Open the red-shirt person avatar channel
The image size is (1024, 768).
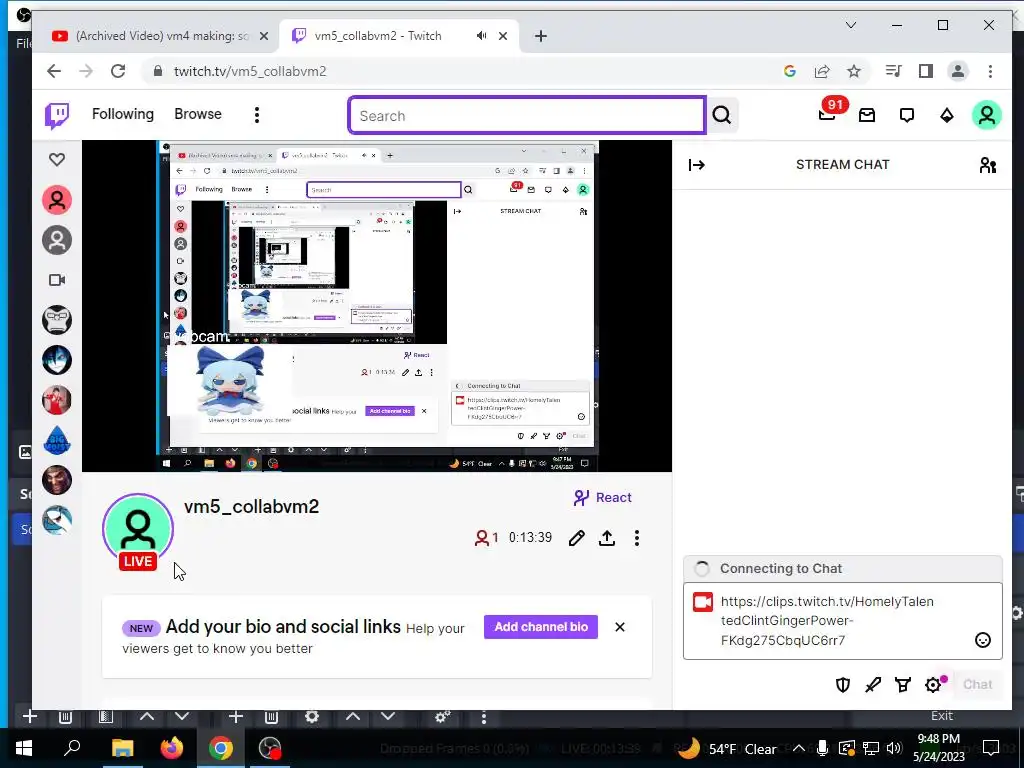point(57,400)
